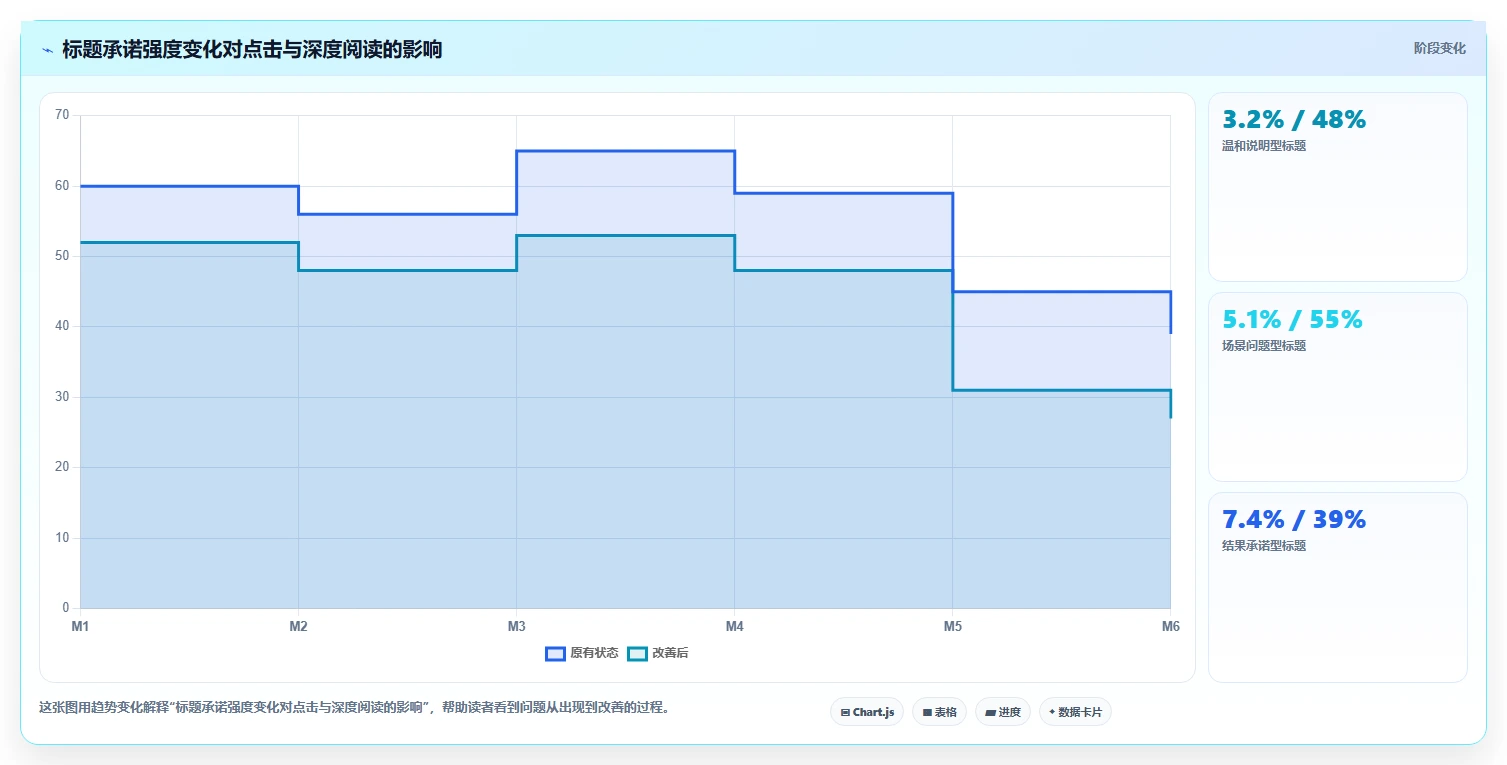Click the 7.4% / 39% value
Viewport: 1507px width, 765px height.
click(x=1294, y=519)
